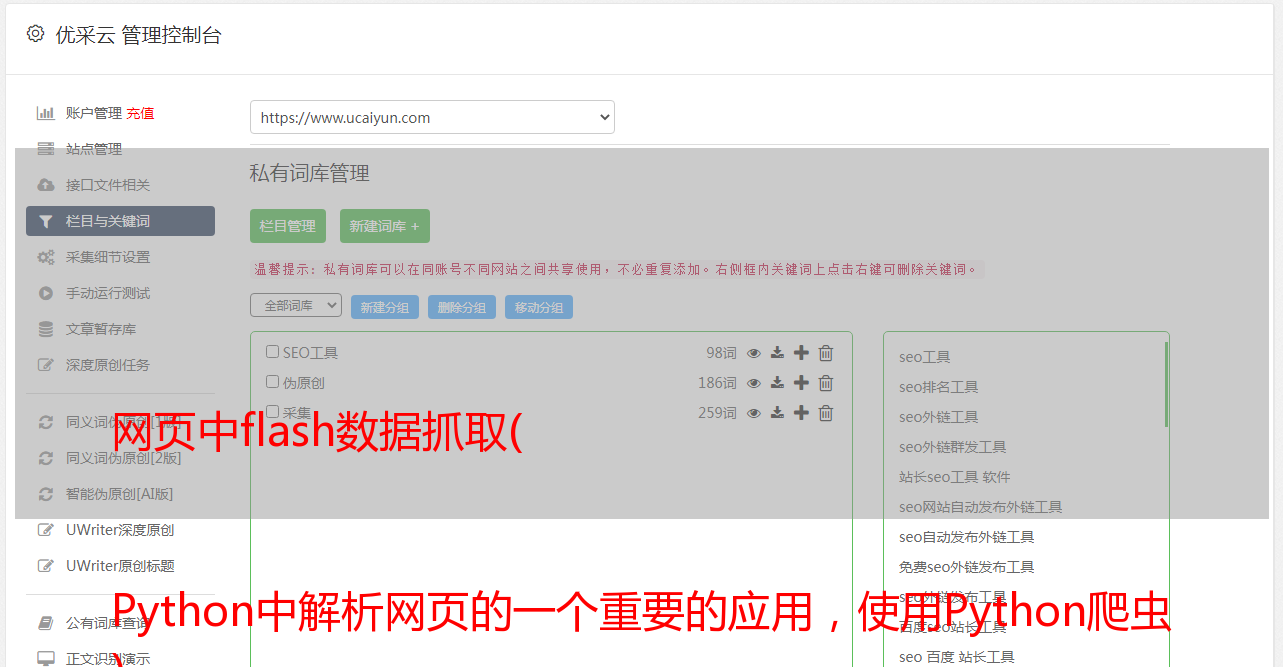Add keywords to SEO工具 with plus icon
Viewport: 1283px width, 667px height.
click(801, 353)
